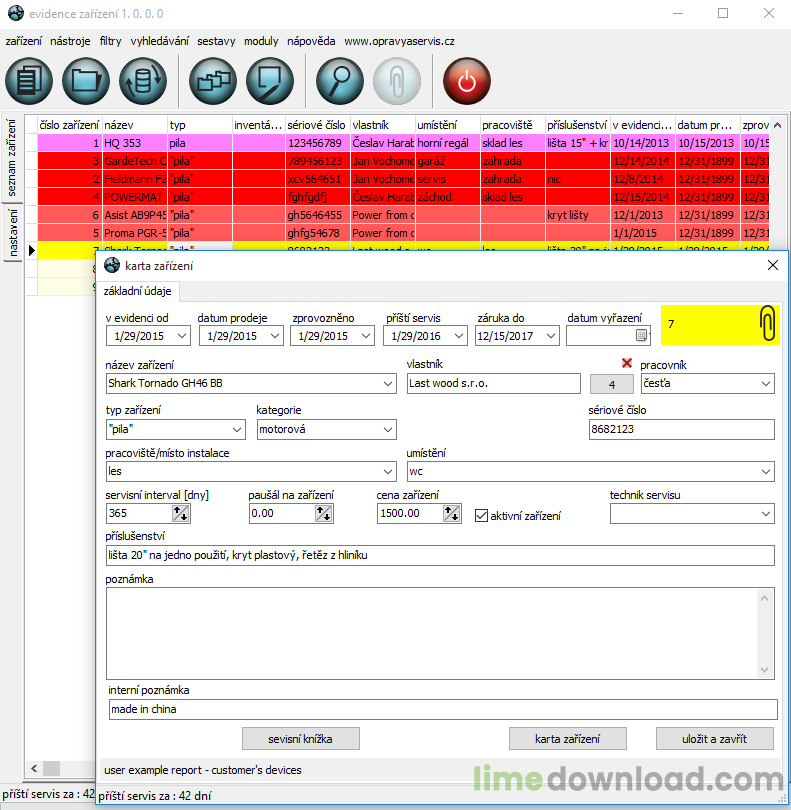Toggle the aktivní zařízení checkbox

click(481, 515)
